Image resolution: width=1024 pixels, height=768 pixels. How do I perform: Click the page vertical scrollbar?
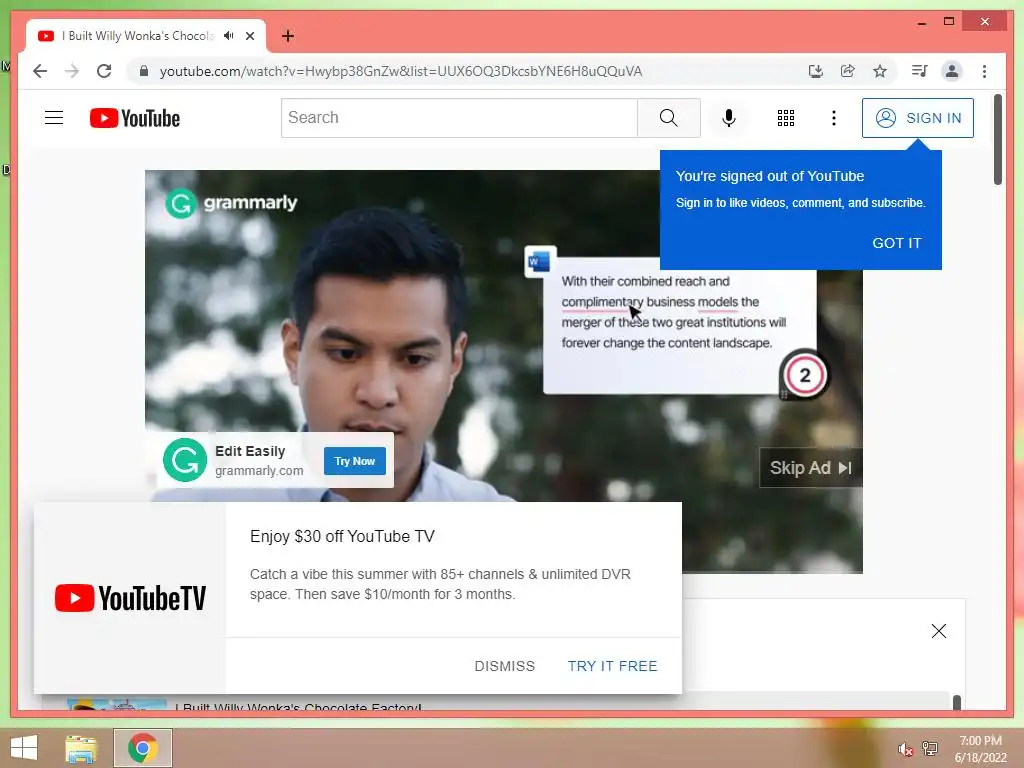point(997,140)
